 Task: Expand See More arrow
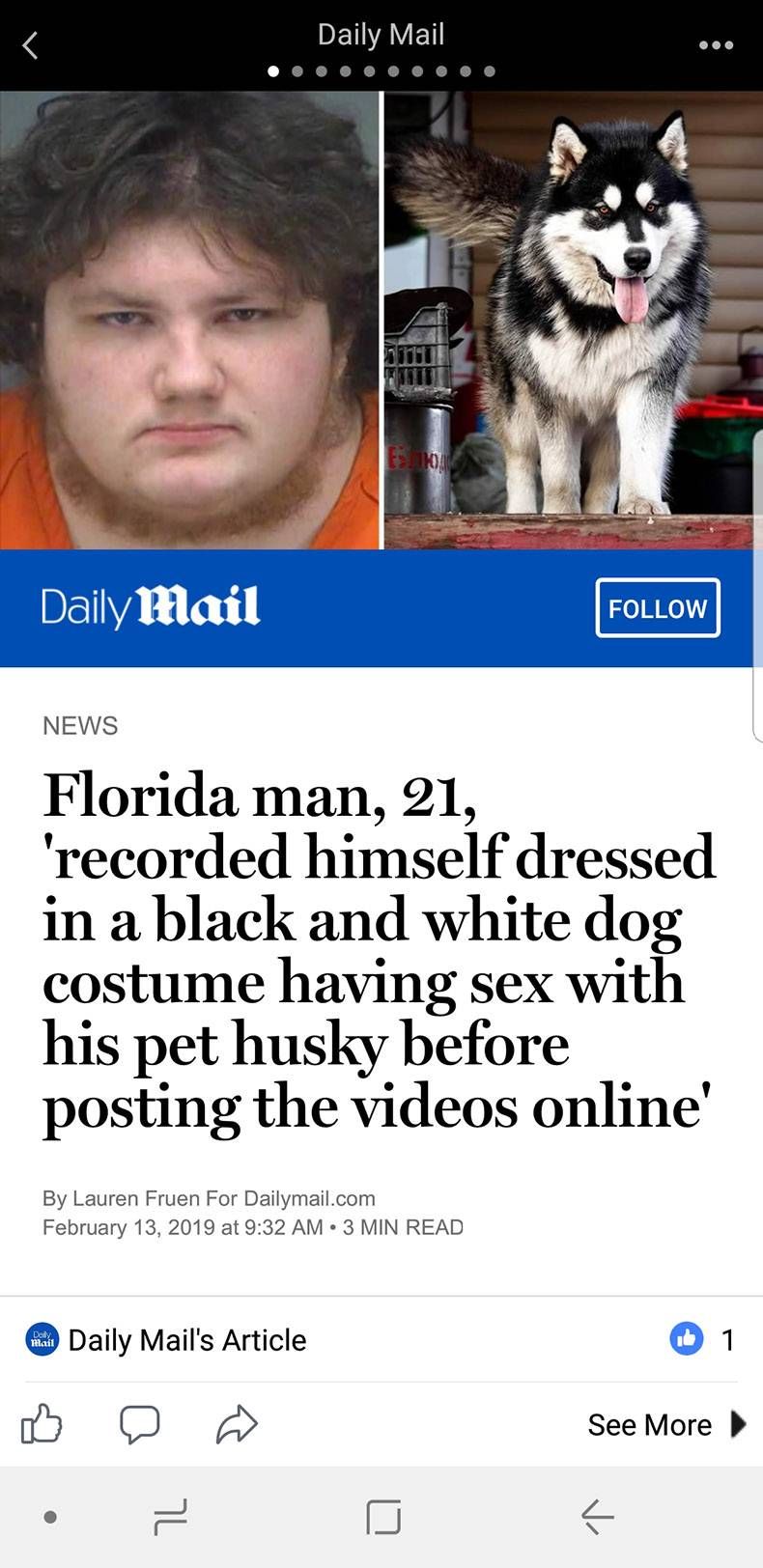[x=739, y=1424]
